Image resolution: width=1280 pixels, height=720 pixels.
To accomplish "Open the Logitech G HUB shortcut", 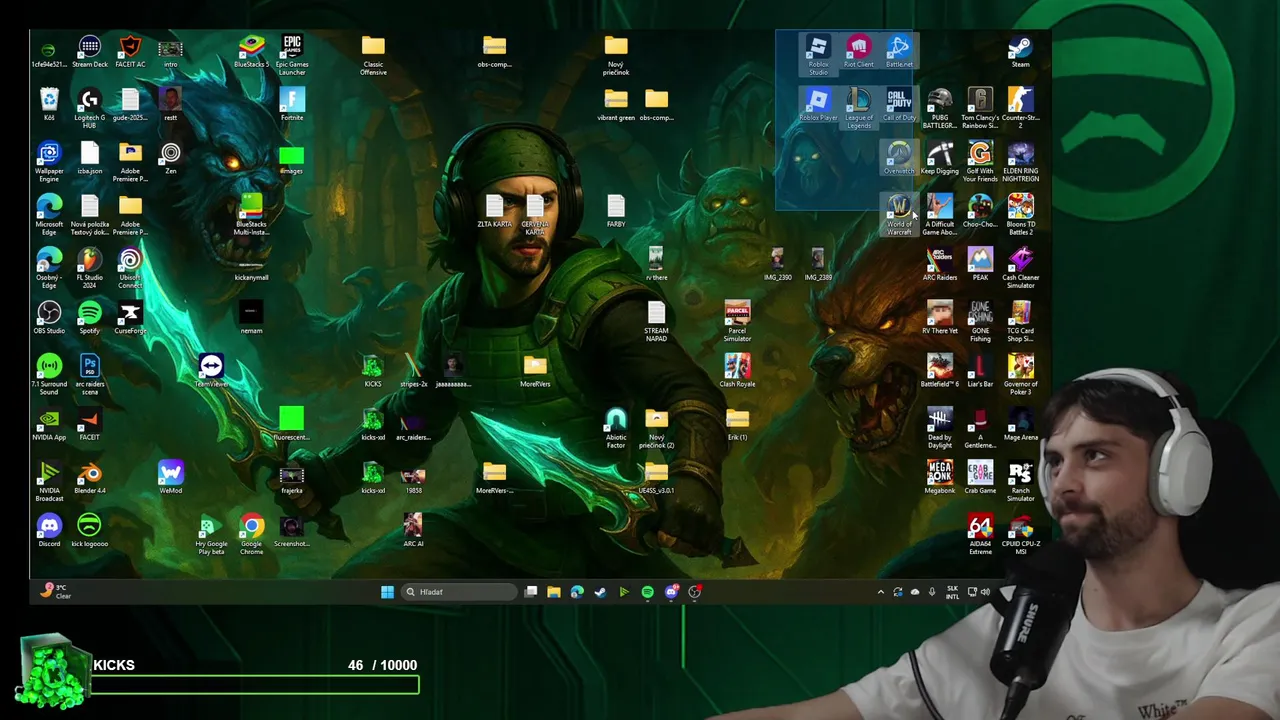I will [90, 109].
